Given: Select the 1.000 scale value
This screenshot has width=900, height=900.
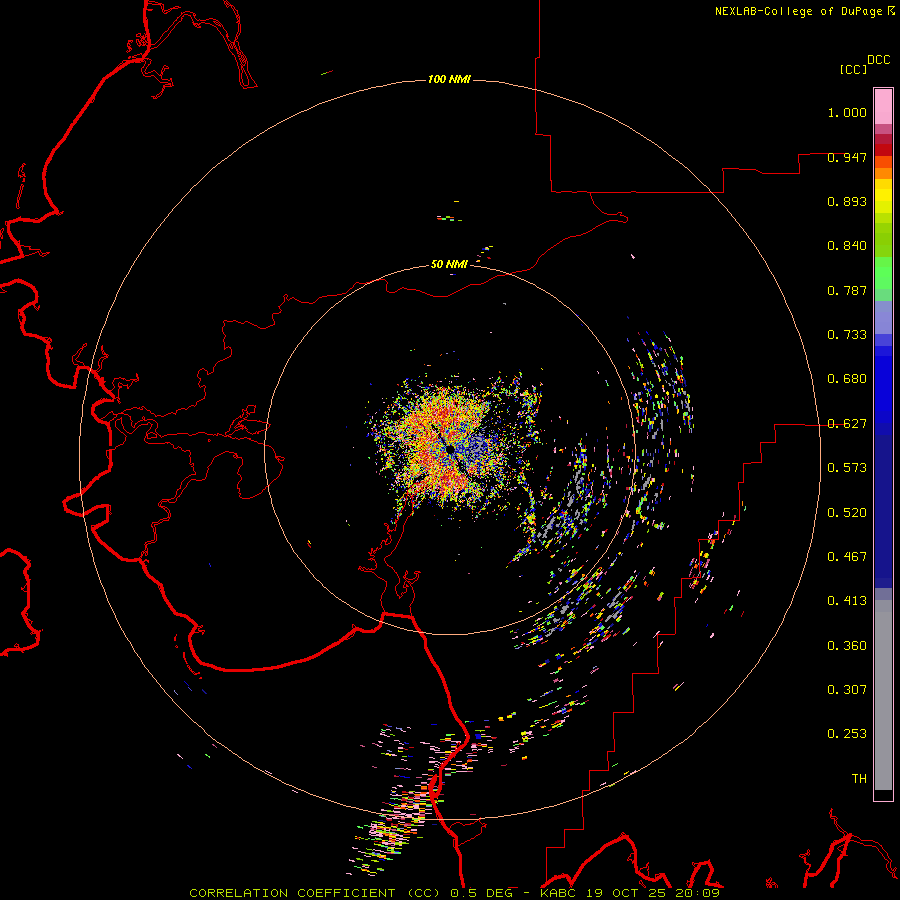Looking at the screenshot, I should pos(847,112).
